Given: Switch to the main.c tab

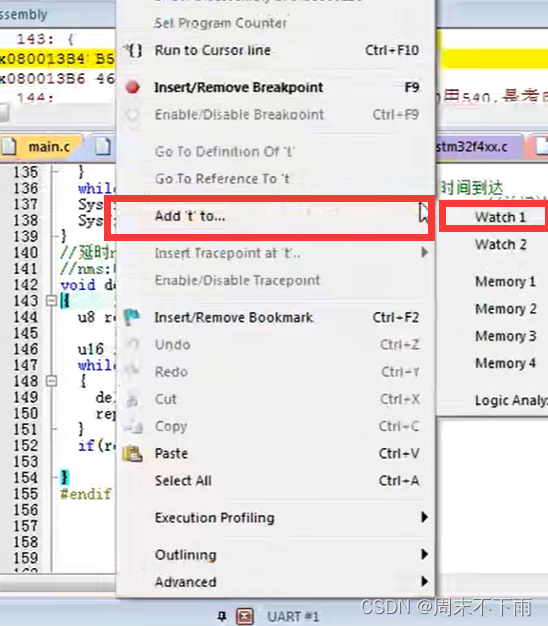Looking at the screenshot, I should (42, 147).
